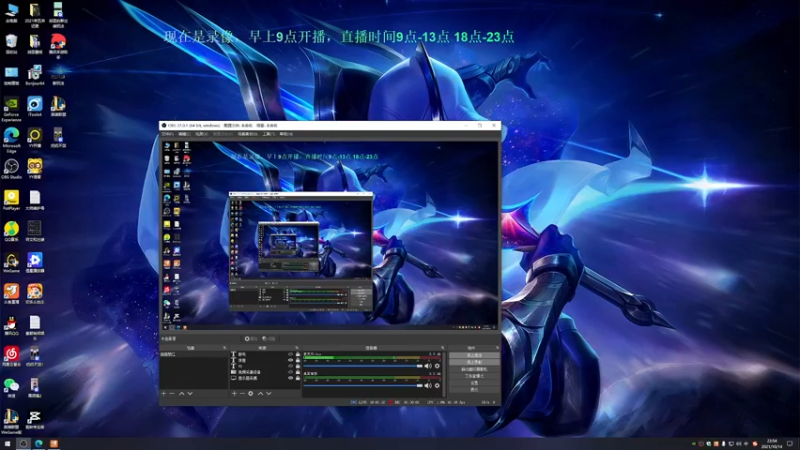Open the QQ Music desktop icon

(11, 231)
